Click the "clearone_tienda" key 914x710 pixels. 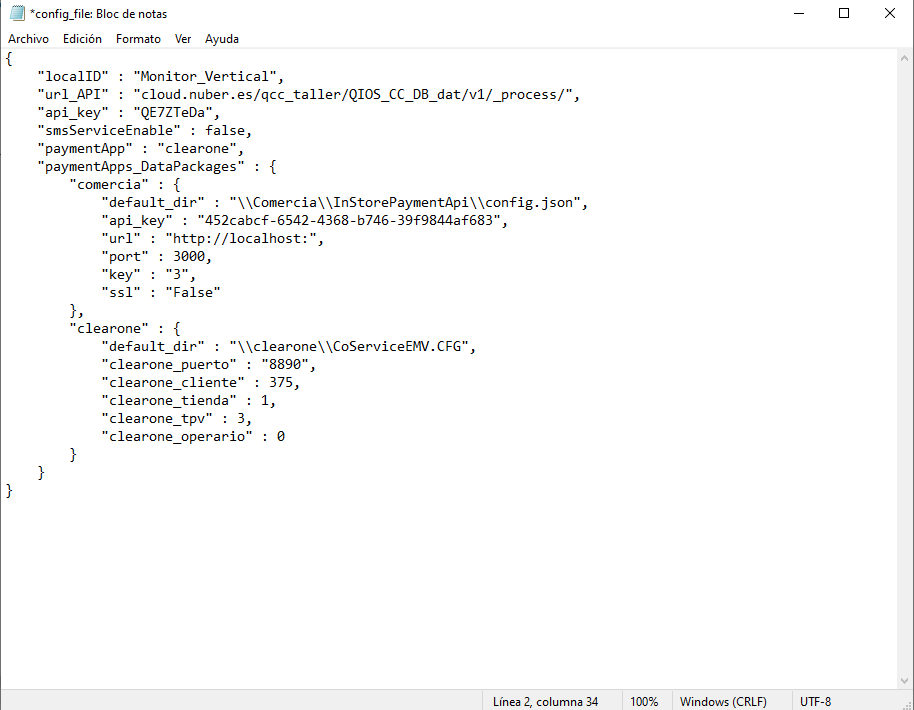point(169,400)
